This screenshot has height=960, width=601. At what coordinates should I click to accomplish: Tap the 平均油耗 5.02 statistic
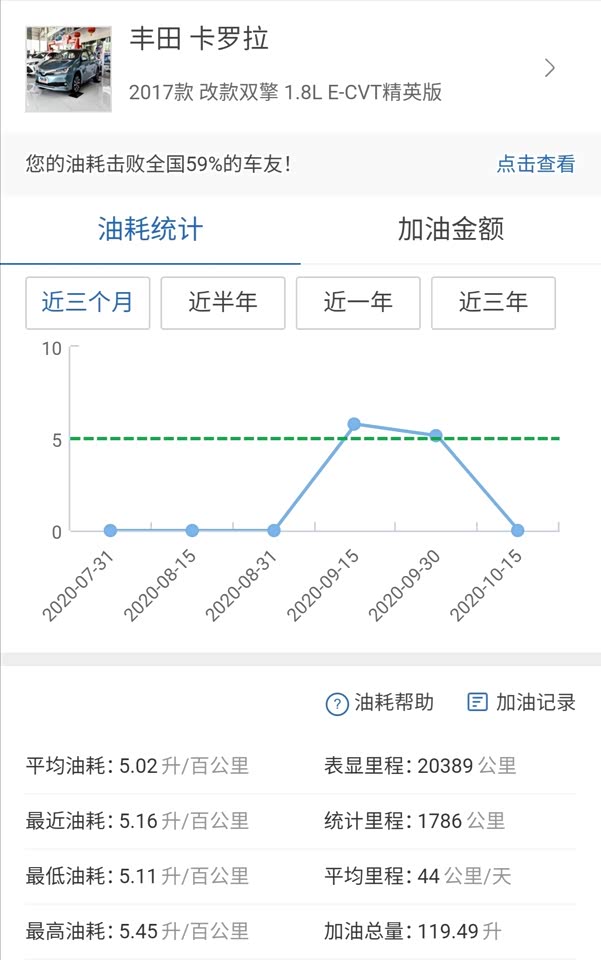[x=137, y=766]
